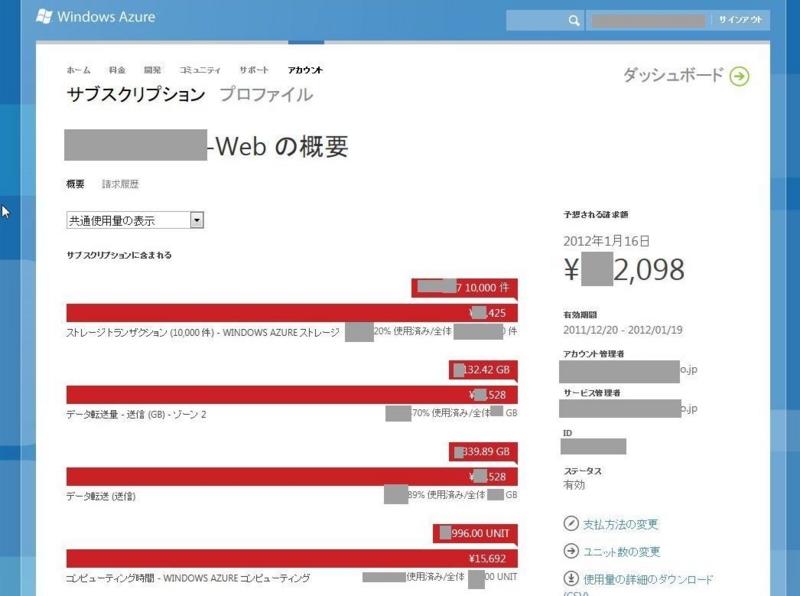Click the ユニット数の変更 arrow icon
Screen dimensions: 800x596
click(570, 551)
